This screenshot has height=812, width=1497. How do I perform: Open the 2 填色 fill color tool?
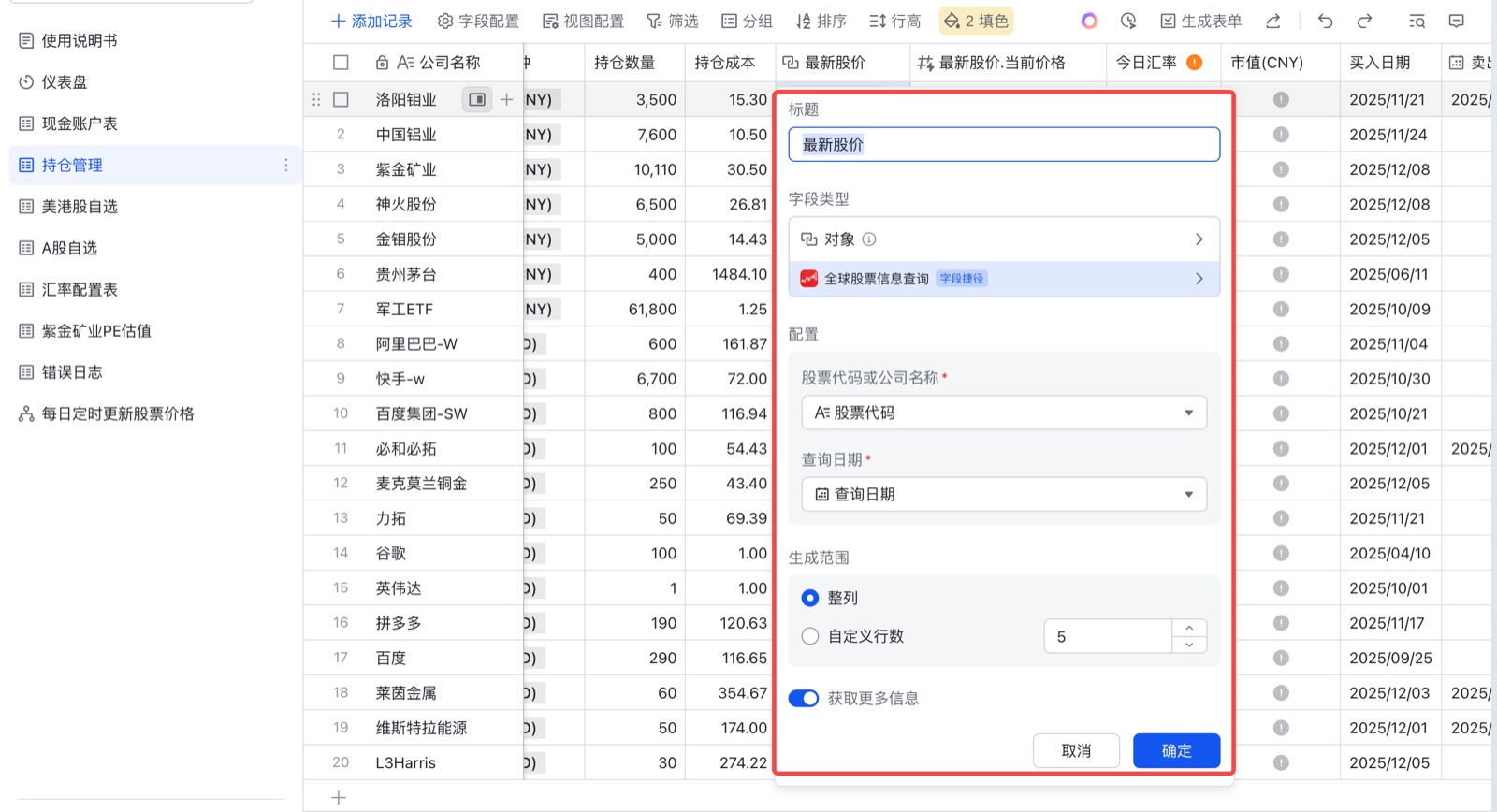tap(976, 21)
